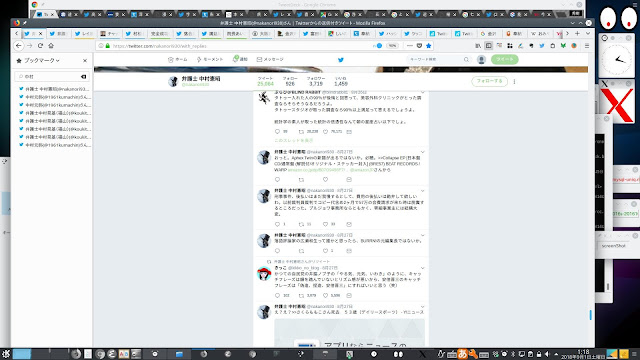
Task: Click このスレッドを表示 show thread link
Action: click(294, 140)
